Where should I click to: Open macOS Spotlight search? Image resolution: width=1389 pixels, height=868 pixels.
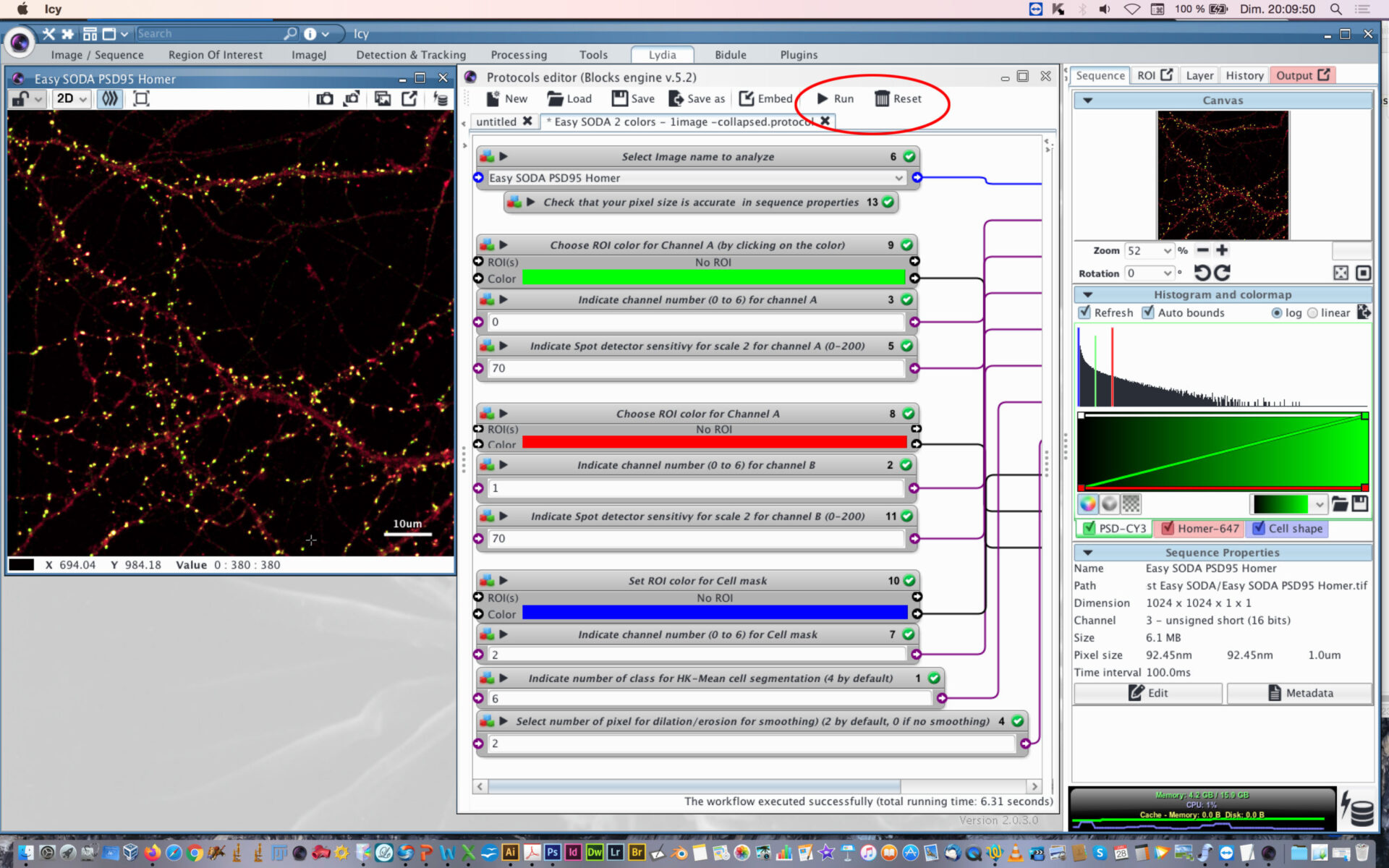(1336, 9)
